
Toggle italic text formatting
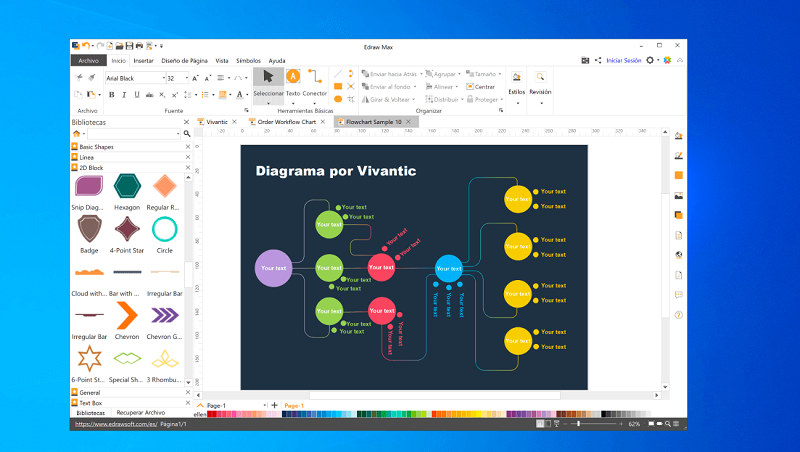tap(123, 95)
